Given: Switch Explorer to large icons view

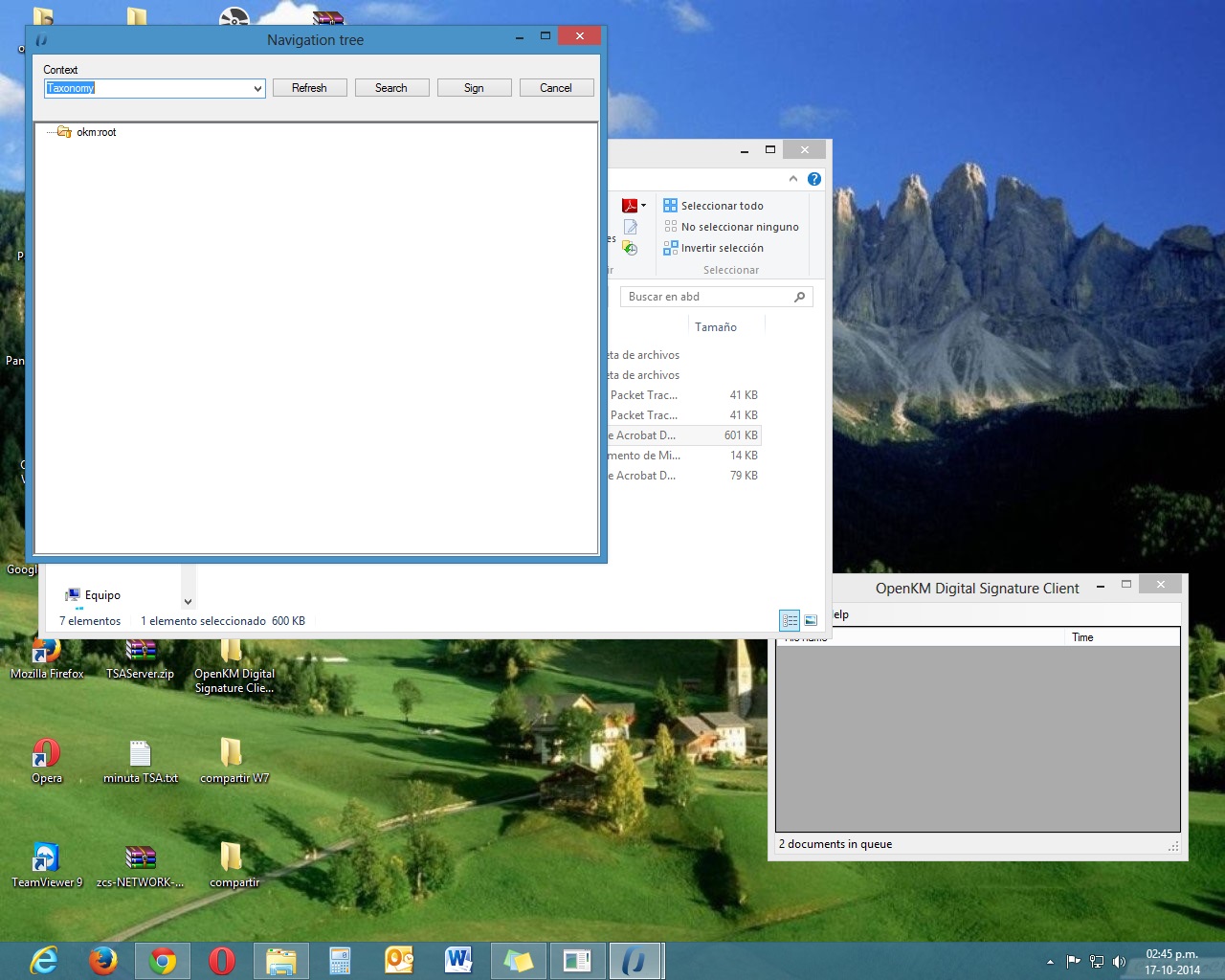Looking at the screenshot, I should (811, 620).
